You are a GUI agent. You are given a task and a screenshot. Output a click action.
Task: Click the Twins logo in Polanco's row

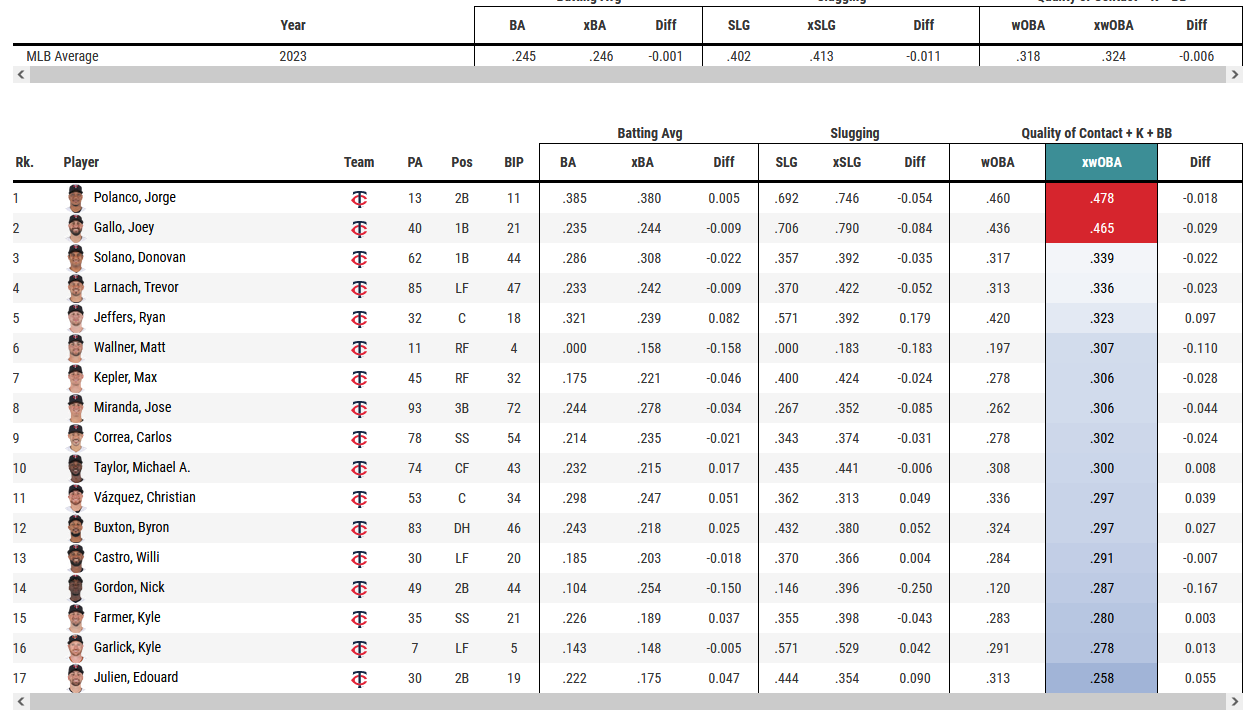click(x=359, y=199)
